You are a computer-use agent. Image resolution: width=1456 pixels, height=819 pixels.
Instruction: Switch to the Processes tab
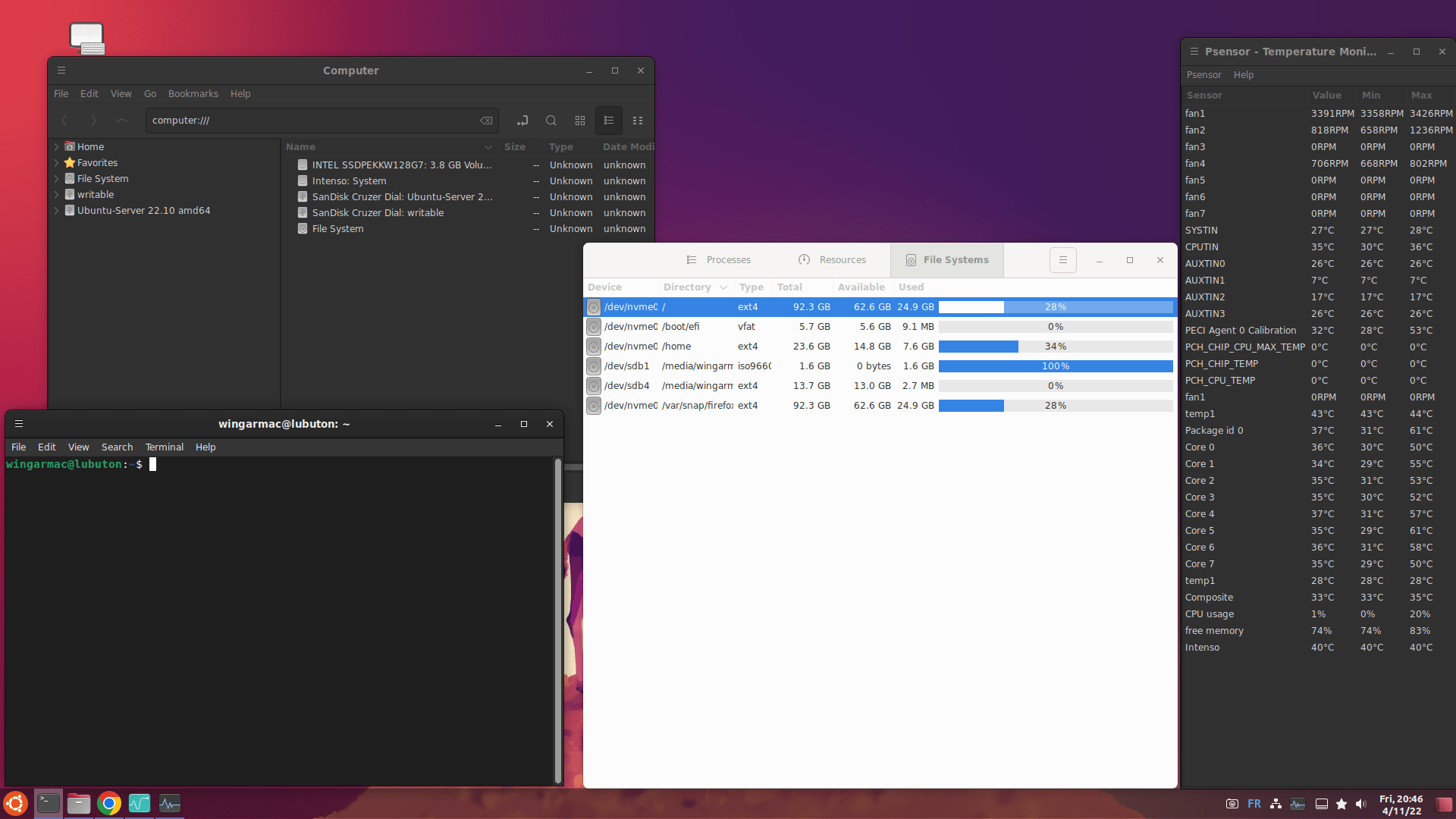click(718, 260)
